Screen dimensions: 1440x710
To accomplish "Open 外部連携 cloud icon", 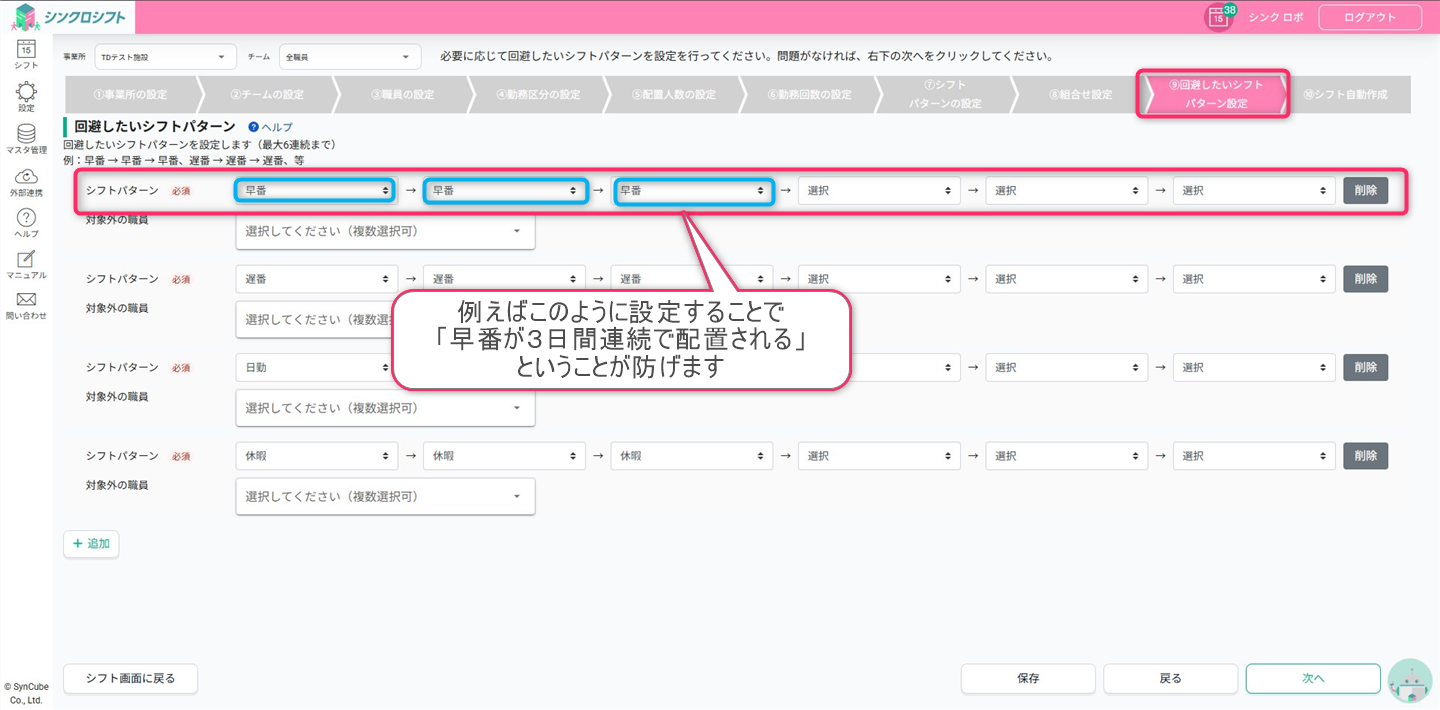I will [x=26, y=180].
